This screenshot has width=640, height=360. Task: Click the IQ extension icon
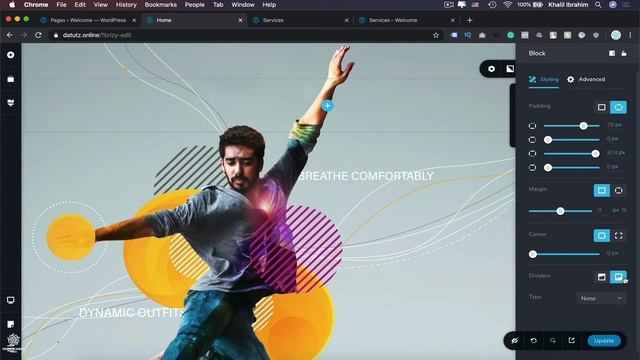468,35
